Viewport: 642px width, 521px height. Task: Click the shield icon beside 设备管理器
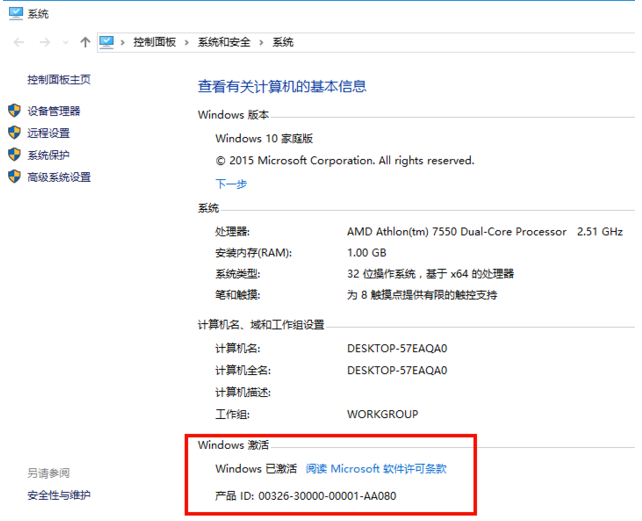coord(14,111)
